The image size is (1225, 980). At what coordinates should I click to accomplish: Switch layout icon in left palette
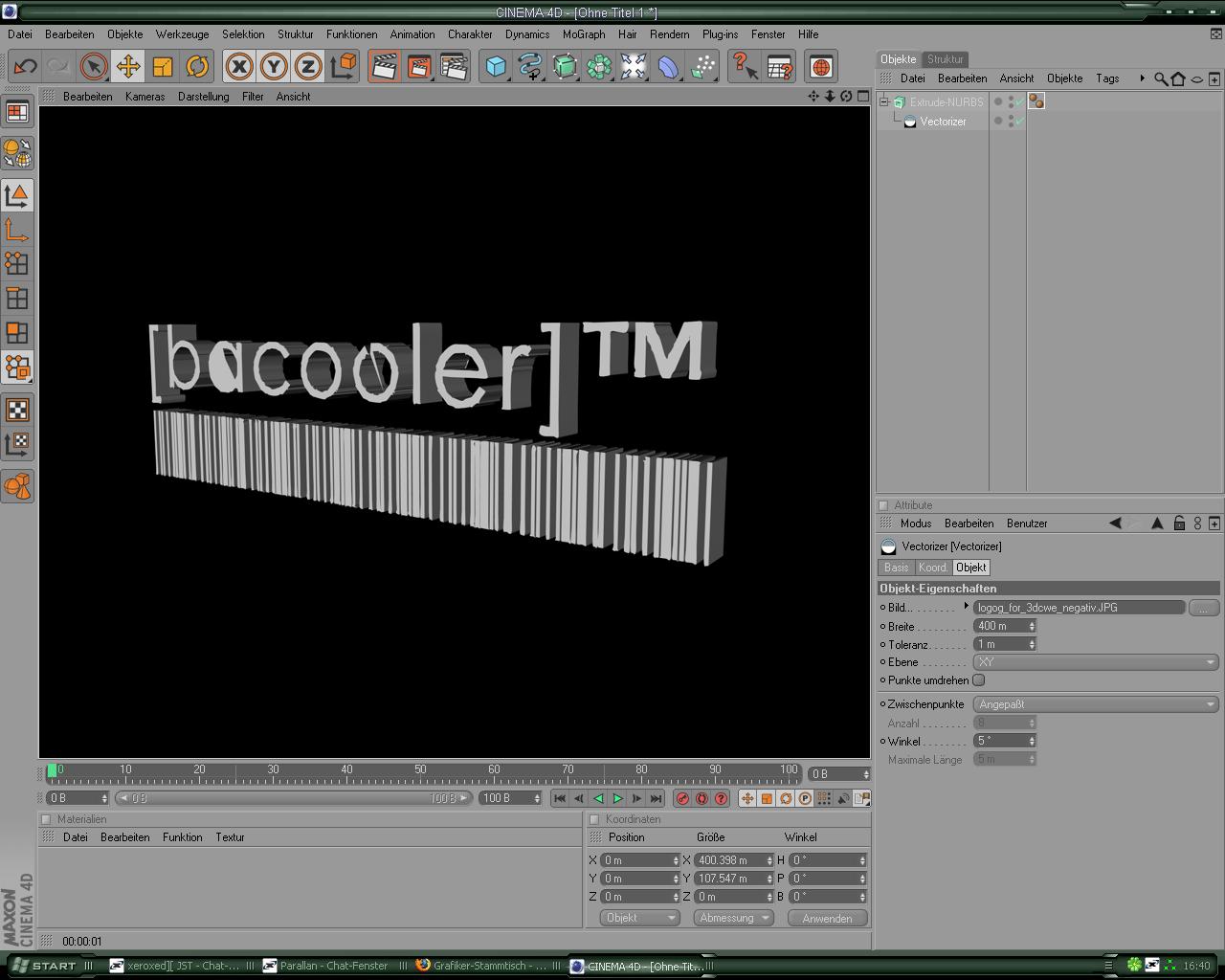click(x=16, y=112)
